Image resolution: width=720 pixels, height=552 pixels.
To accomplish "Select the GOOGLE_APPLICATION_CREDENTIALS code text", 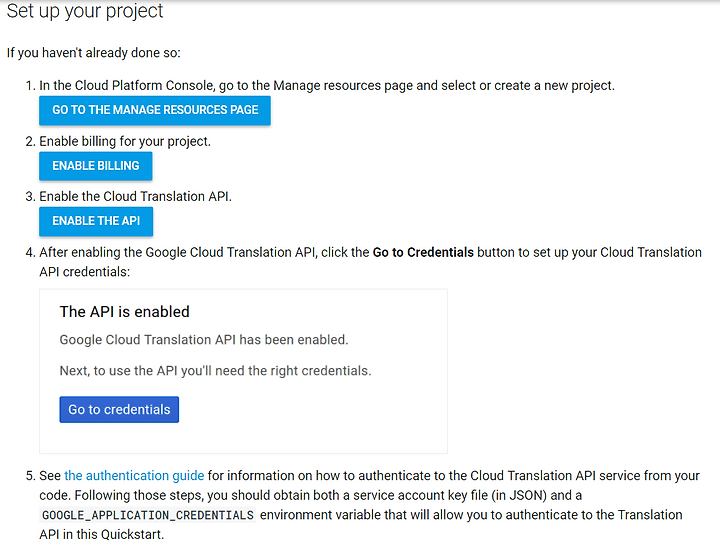I will coord(147,515).
